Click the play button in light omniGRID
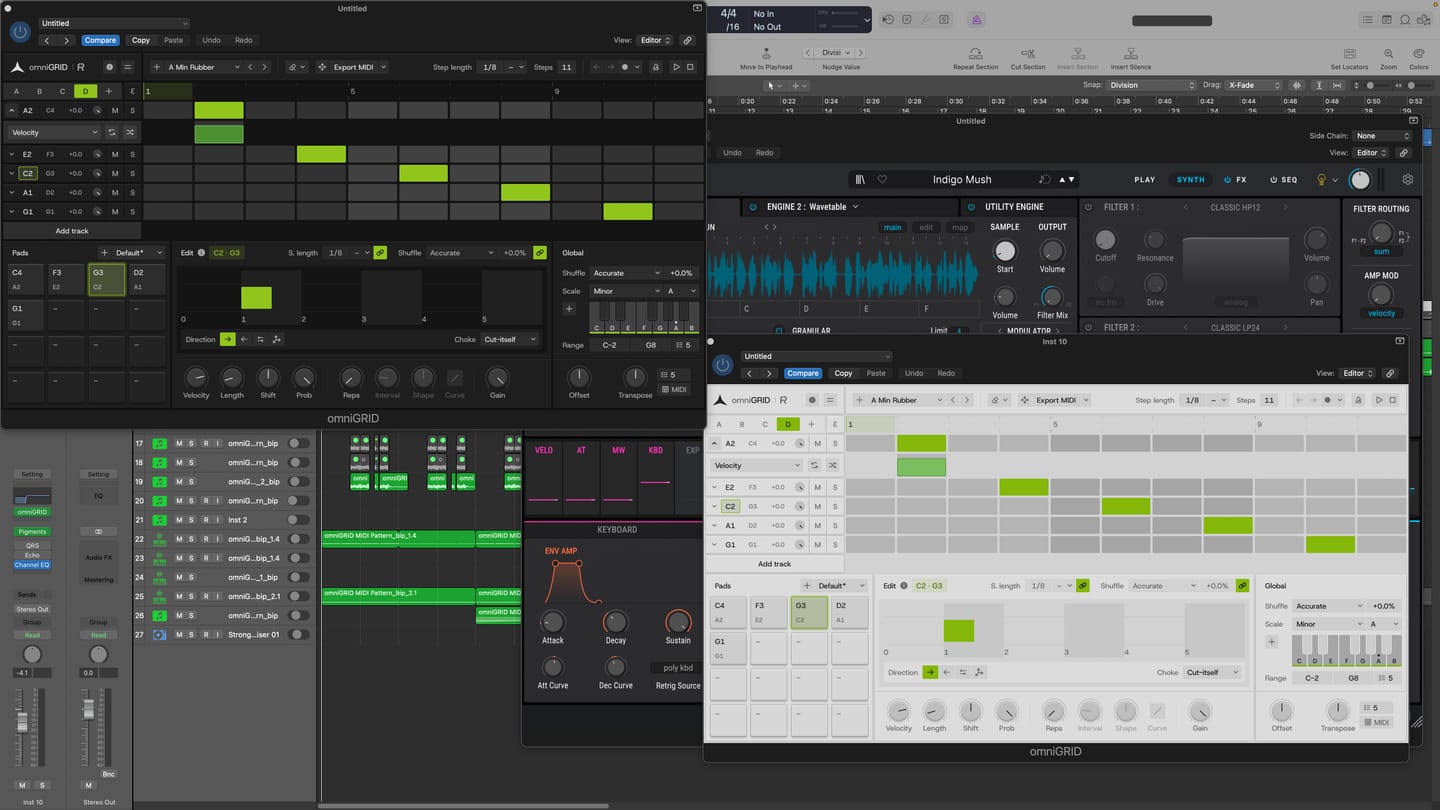 coord(1378,400)
